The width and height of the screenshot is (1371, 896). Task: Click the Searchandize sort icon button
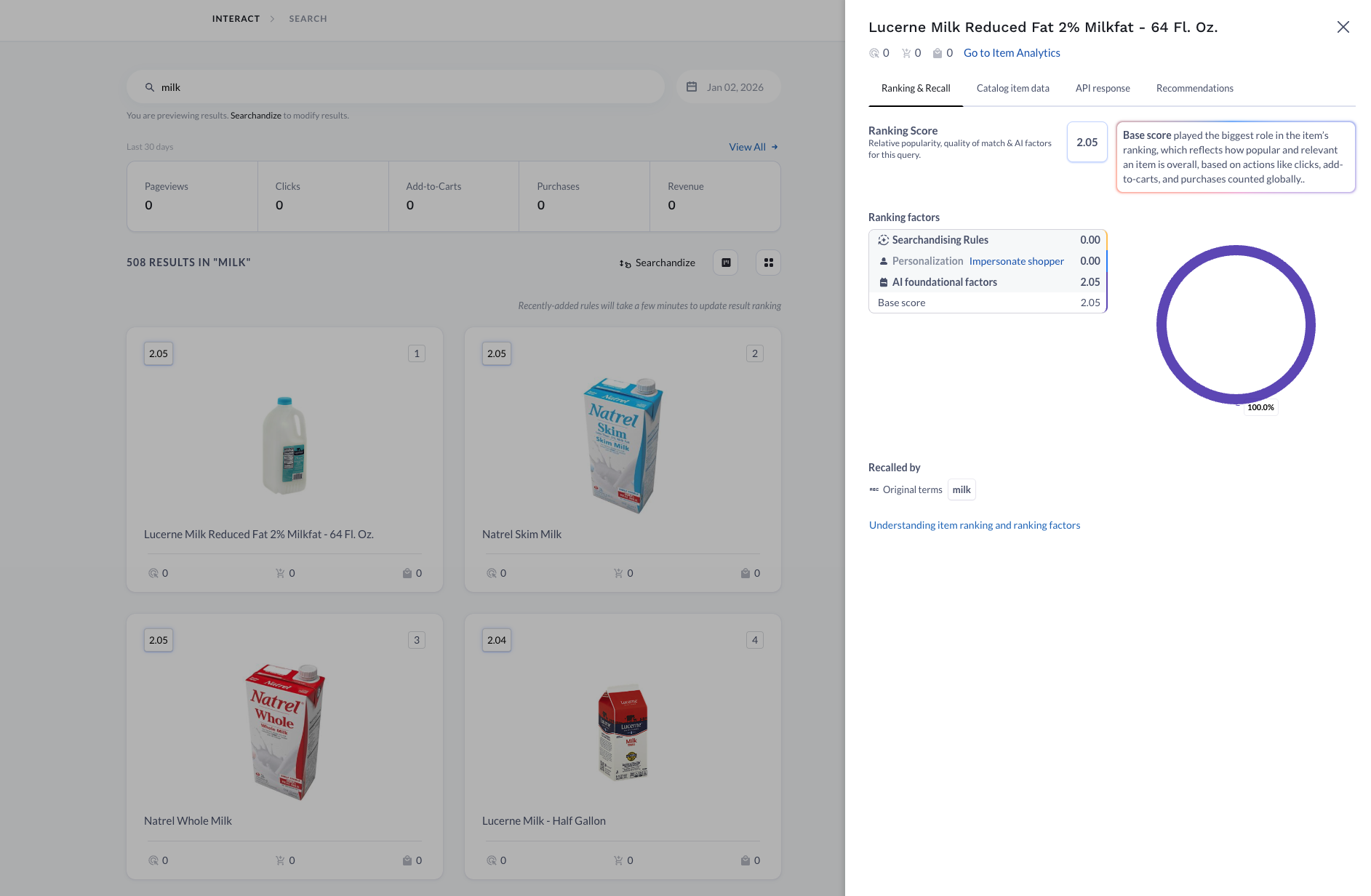[x=625, y=263]
